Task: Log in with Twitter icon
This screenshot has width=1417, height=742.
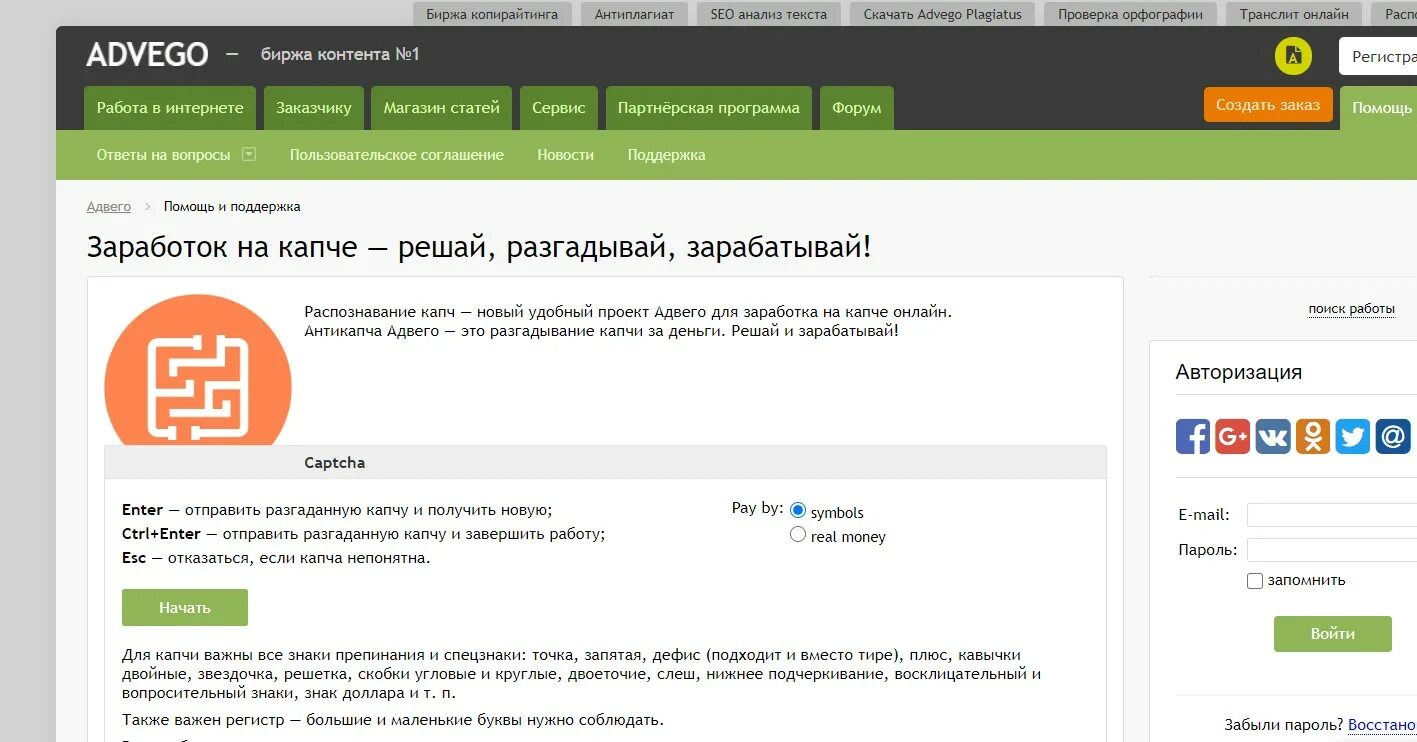Action: click(x=1353, y=436)
